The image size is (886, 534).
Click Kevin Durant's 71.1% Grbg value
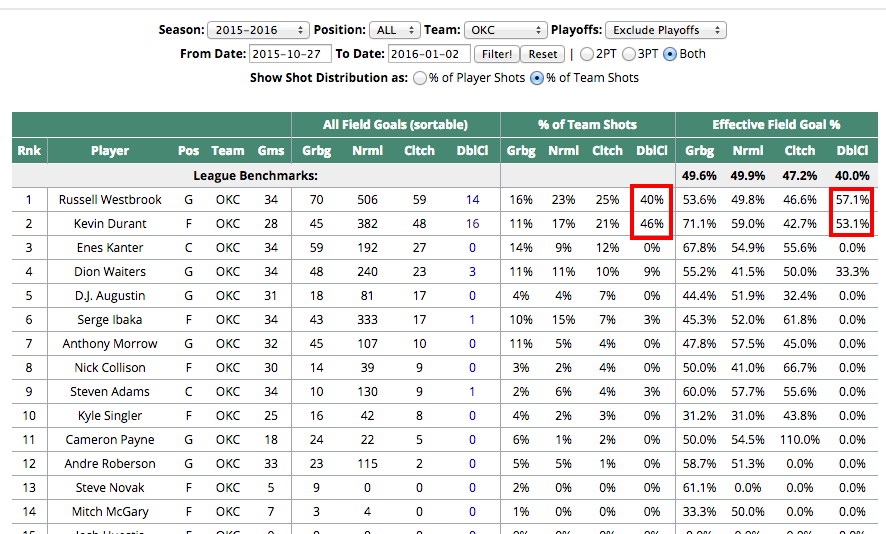tap(699, 224)
